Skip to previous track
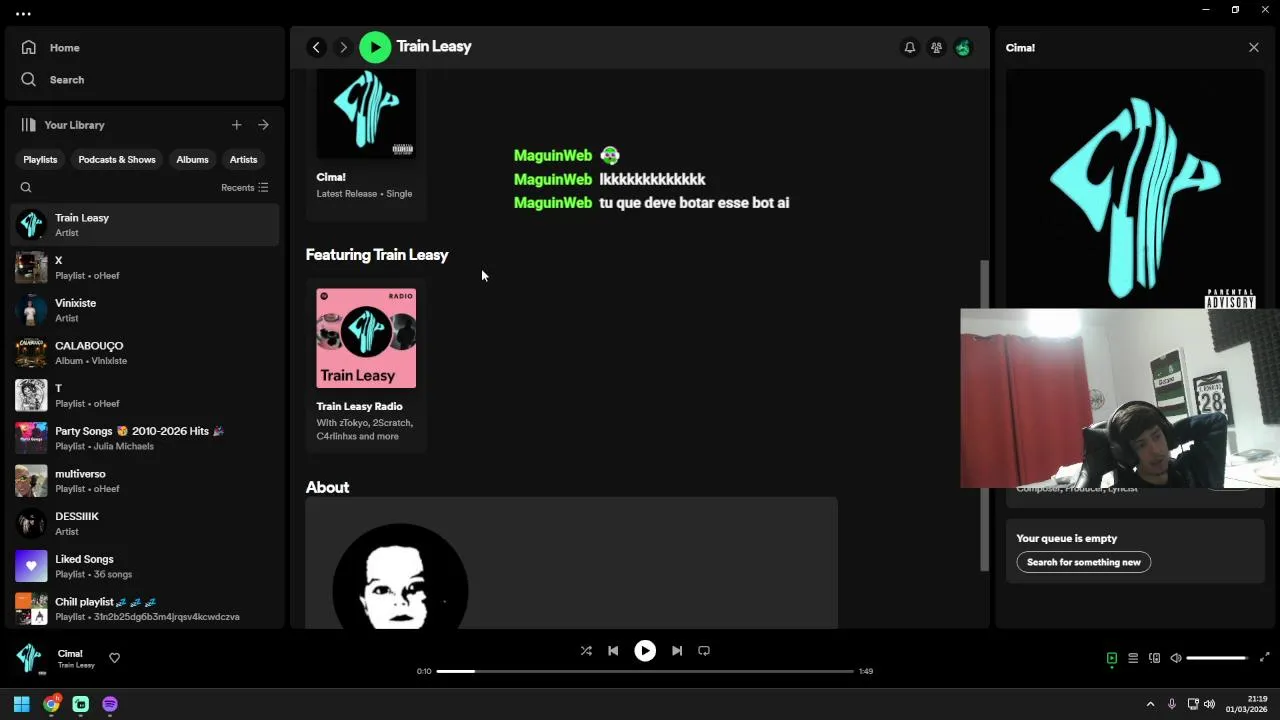 (x=613, y=650)
